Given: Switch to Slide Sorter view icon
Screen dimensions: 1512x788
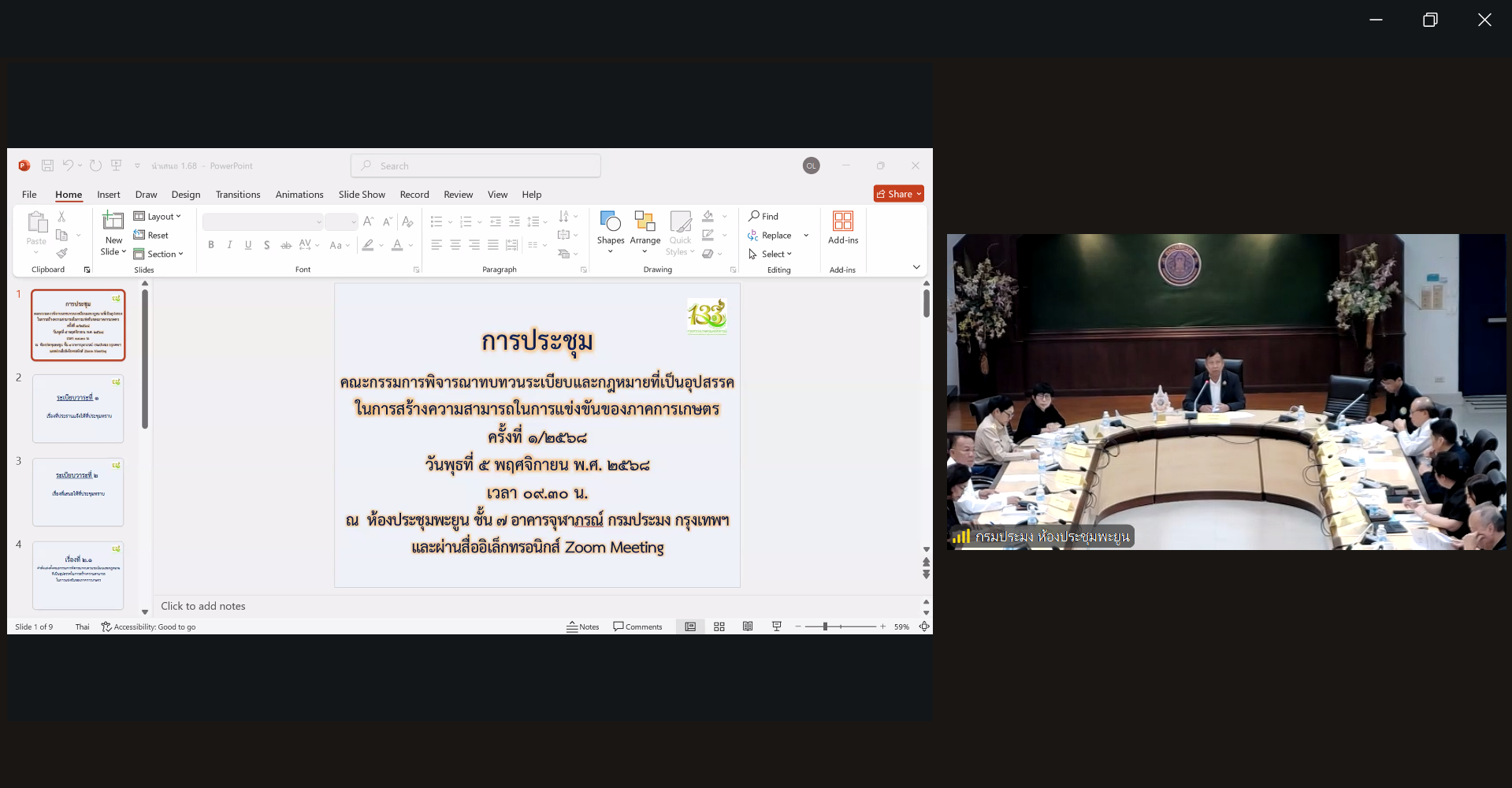Looking at the screenshot, I should point(719,626).
